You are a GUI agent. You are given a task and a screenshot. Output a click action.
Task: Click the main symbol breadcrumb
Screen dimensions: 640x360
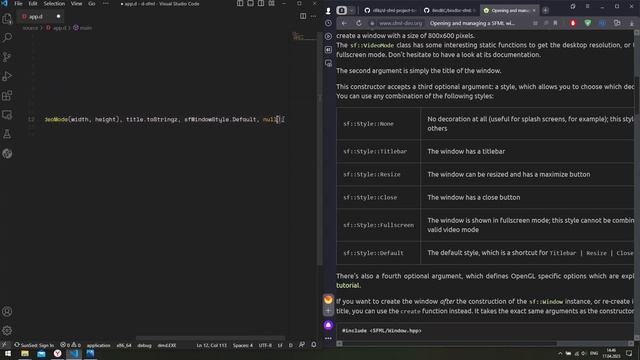click(x=83, y=28)
